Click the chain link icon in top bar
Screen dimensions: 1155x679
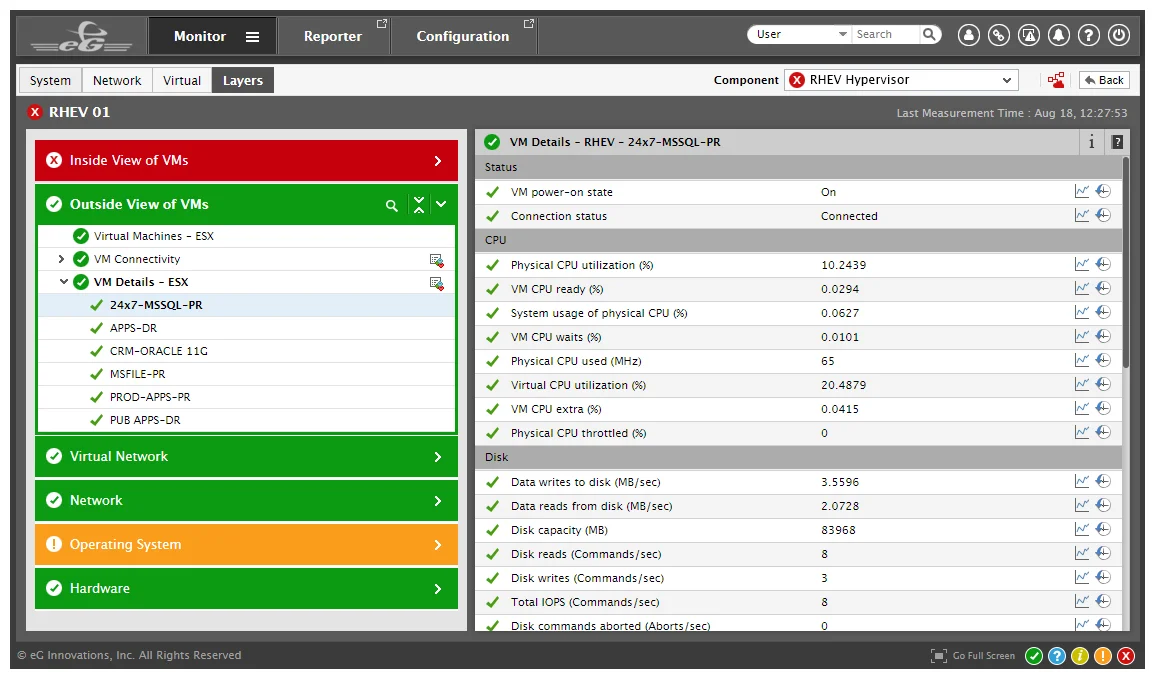point(999,35)
